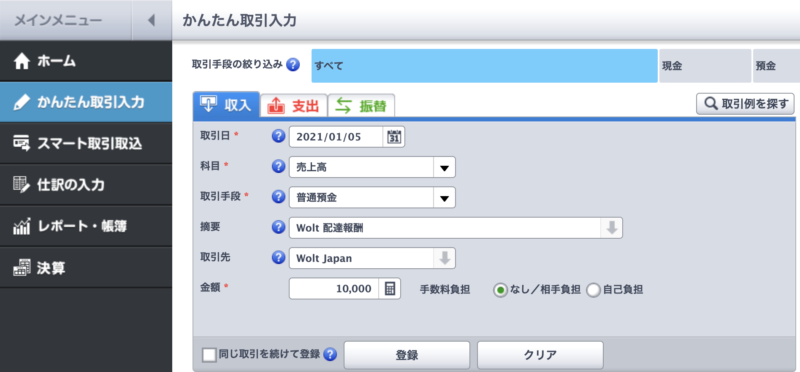Click the help icon for 取引先
Image resolution: width=800 pixels, height=372 pixels.
point(278,258)
